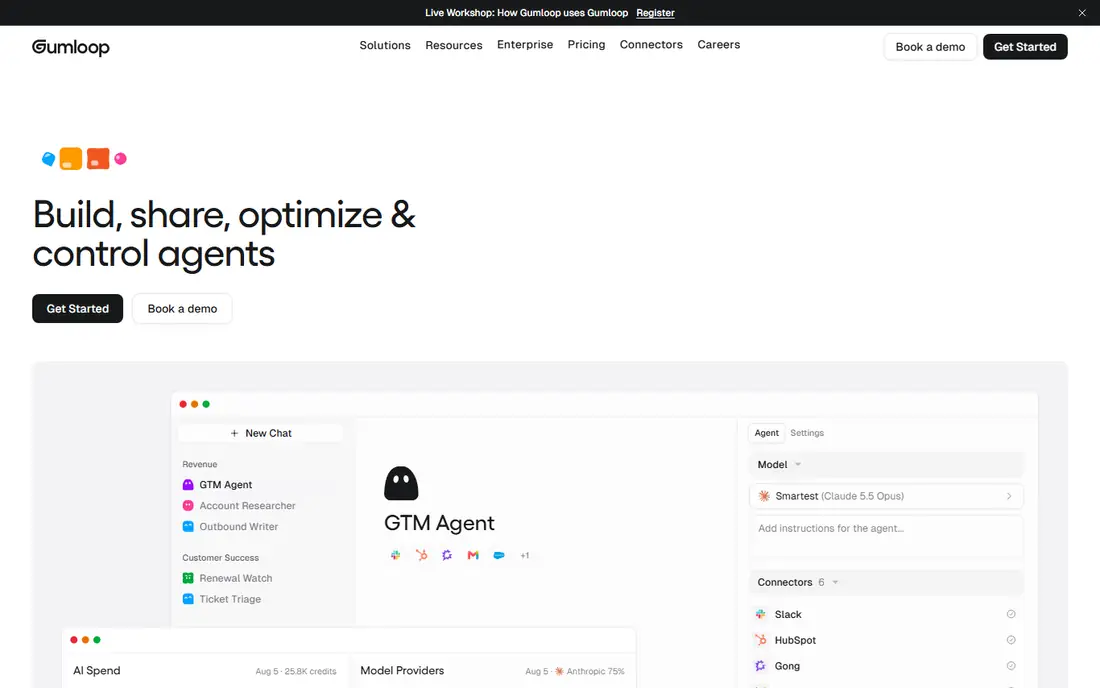The image size is (1100, 688).
Task: Click the hero Book a demo button
Action: (x=182, y=309)
